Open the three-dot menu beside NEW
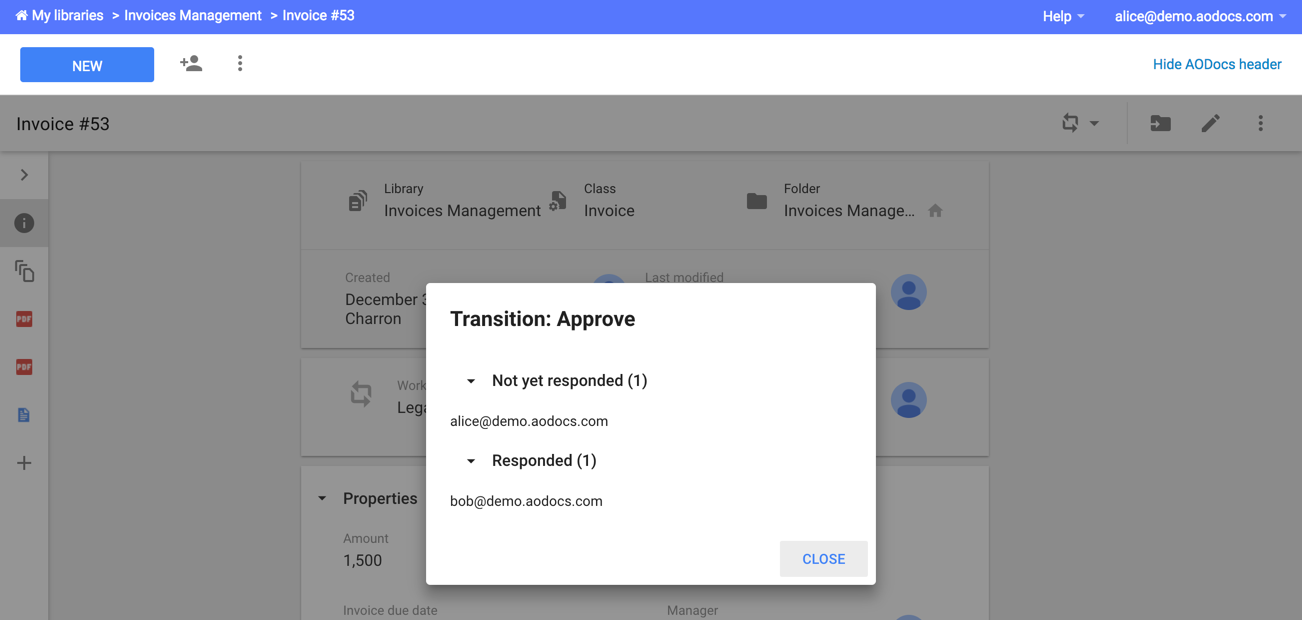Screen dimensions: 1302x620 pyautogui.click(x=240, y=64)
